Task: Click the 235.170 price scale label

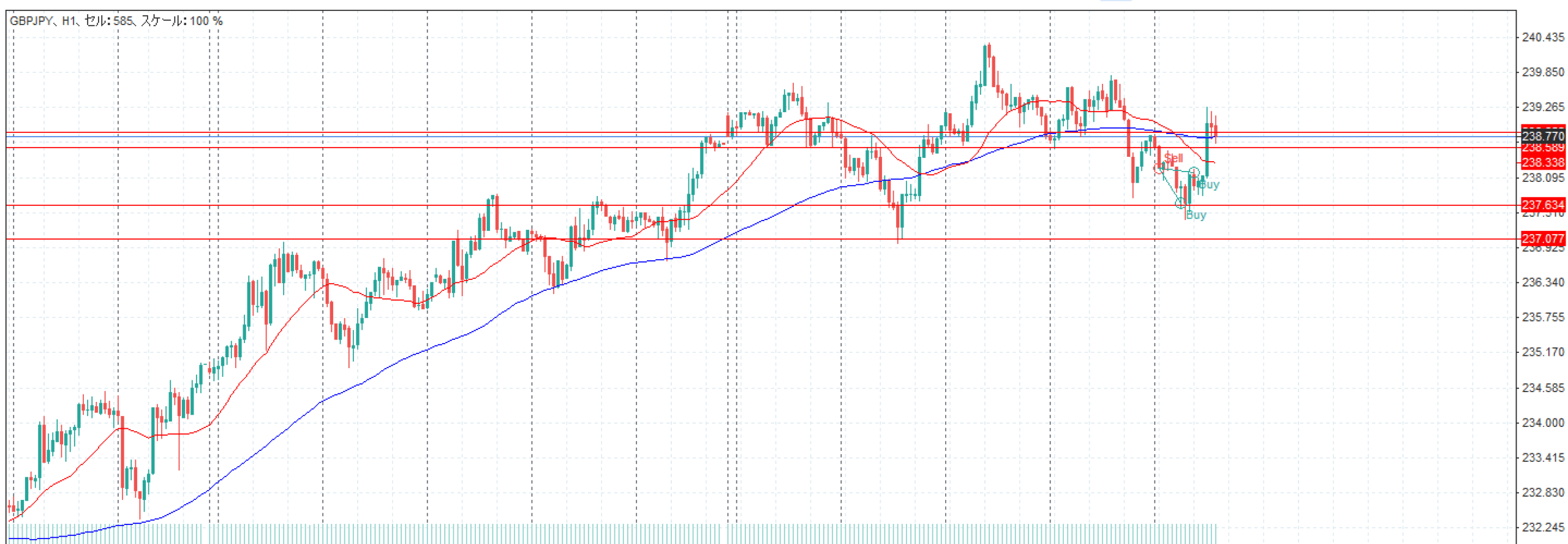Action: [1542, 352]
